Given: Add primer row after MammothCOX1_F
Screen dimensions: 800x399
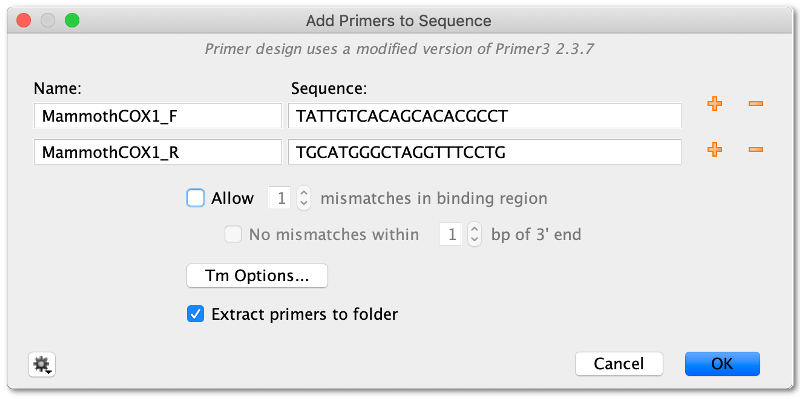Looking at the screenshot, I should coord(714,104).
